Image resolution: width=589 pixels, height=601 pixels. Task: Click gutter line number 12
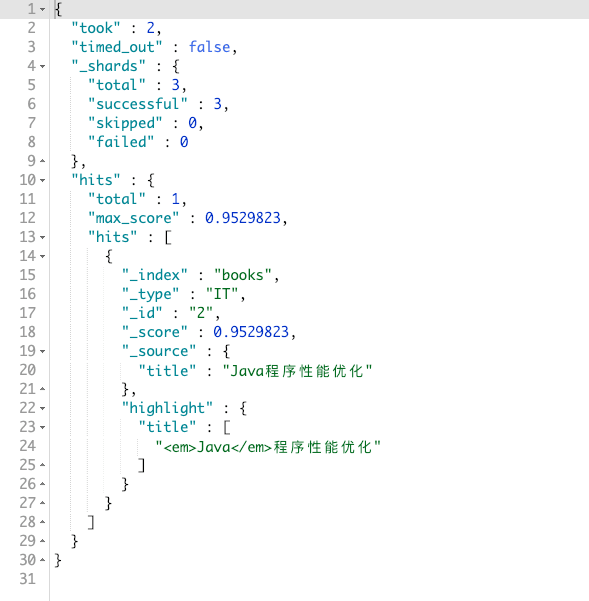tap(28, 218)
